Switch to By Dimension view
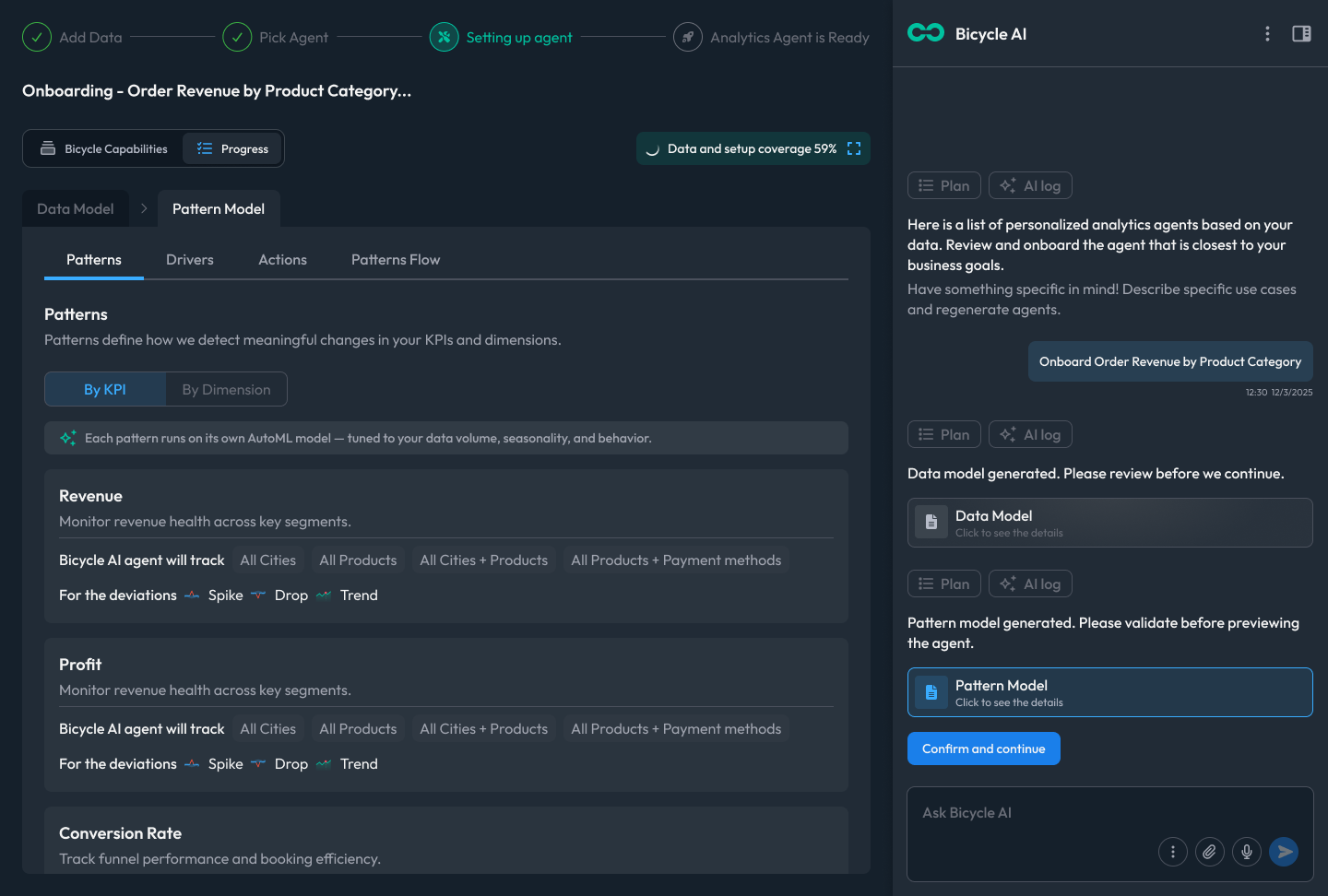Image resolution: width=1328 pixels, height=896 pixels. [227, 389]
